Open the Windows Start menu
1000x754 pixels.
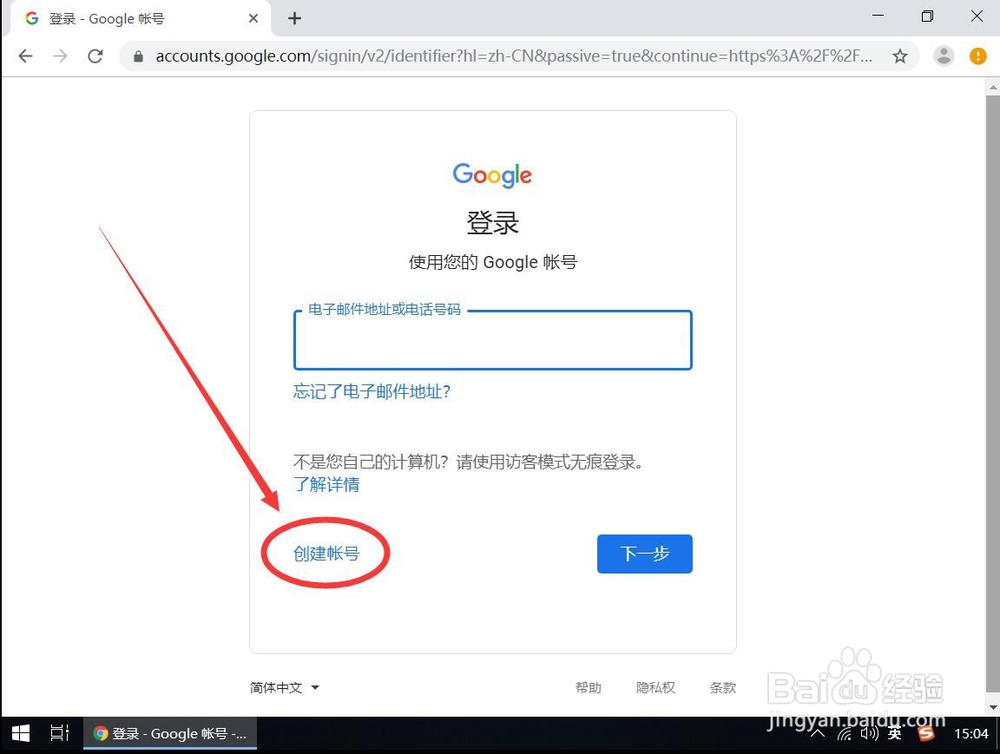pos(21,734)
